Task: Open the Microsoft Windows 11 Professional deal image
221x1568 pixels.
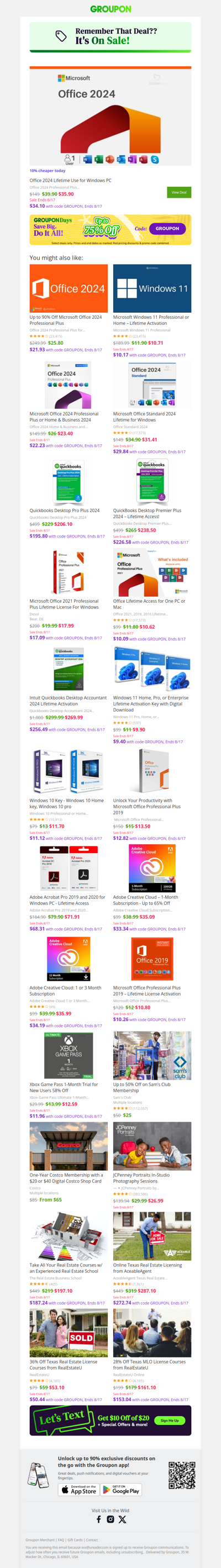Action: (152, 288)
